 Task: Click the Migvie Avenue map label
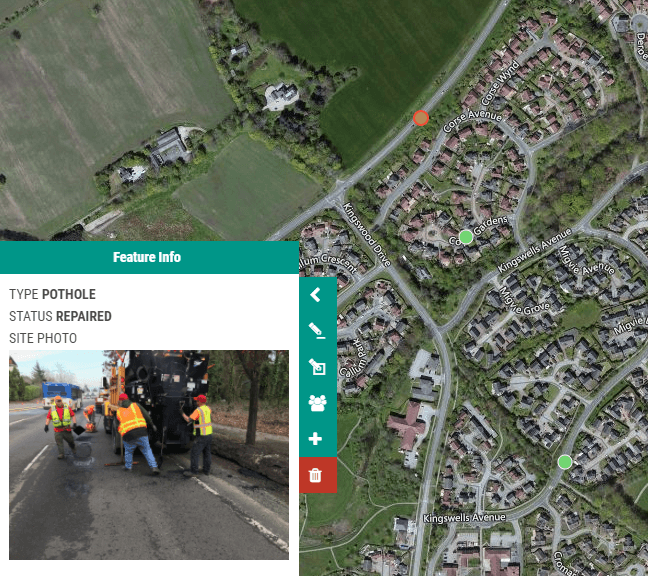(x=586, y=262)
